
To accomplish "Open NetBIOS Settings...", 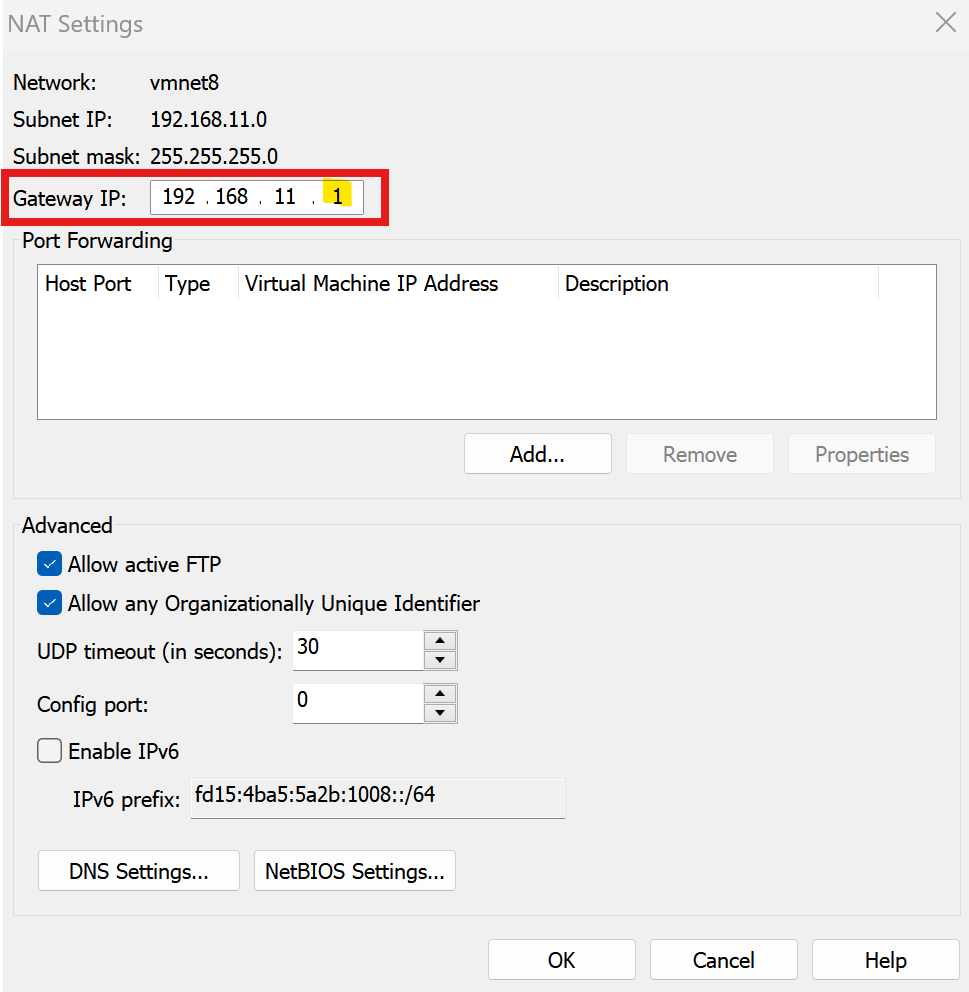I will tap(355, 871).
